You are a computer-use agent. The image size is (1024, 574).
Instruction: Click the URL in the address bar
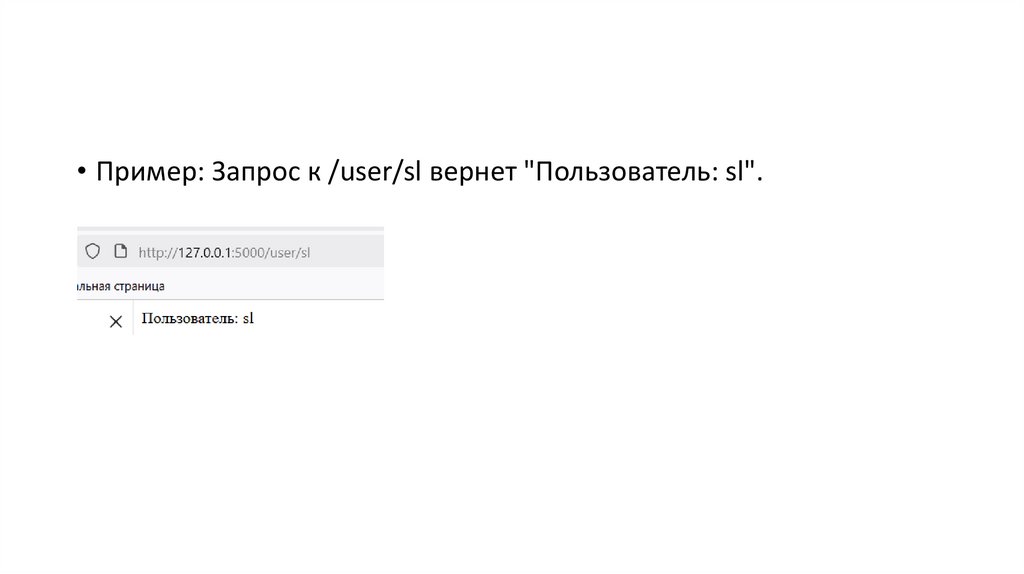coord(224,252)
